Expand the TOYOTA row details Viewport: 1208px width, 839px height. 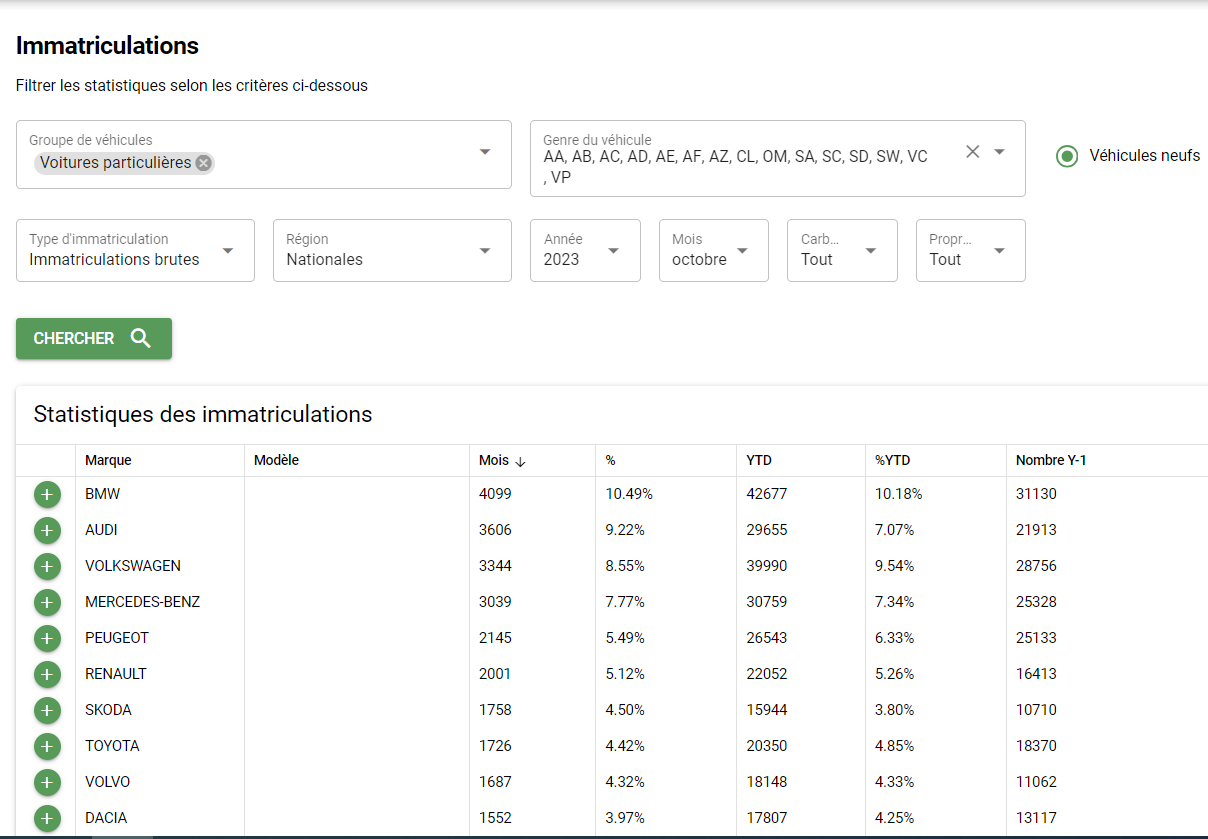[47, 747]
